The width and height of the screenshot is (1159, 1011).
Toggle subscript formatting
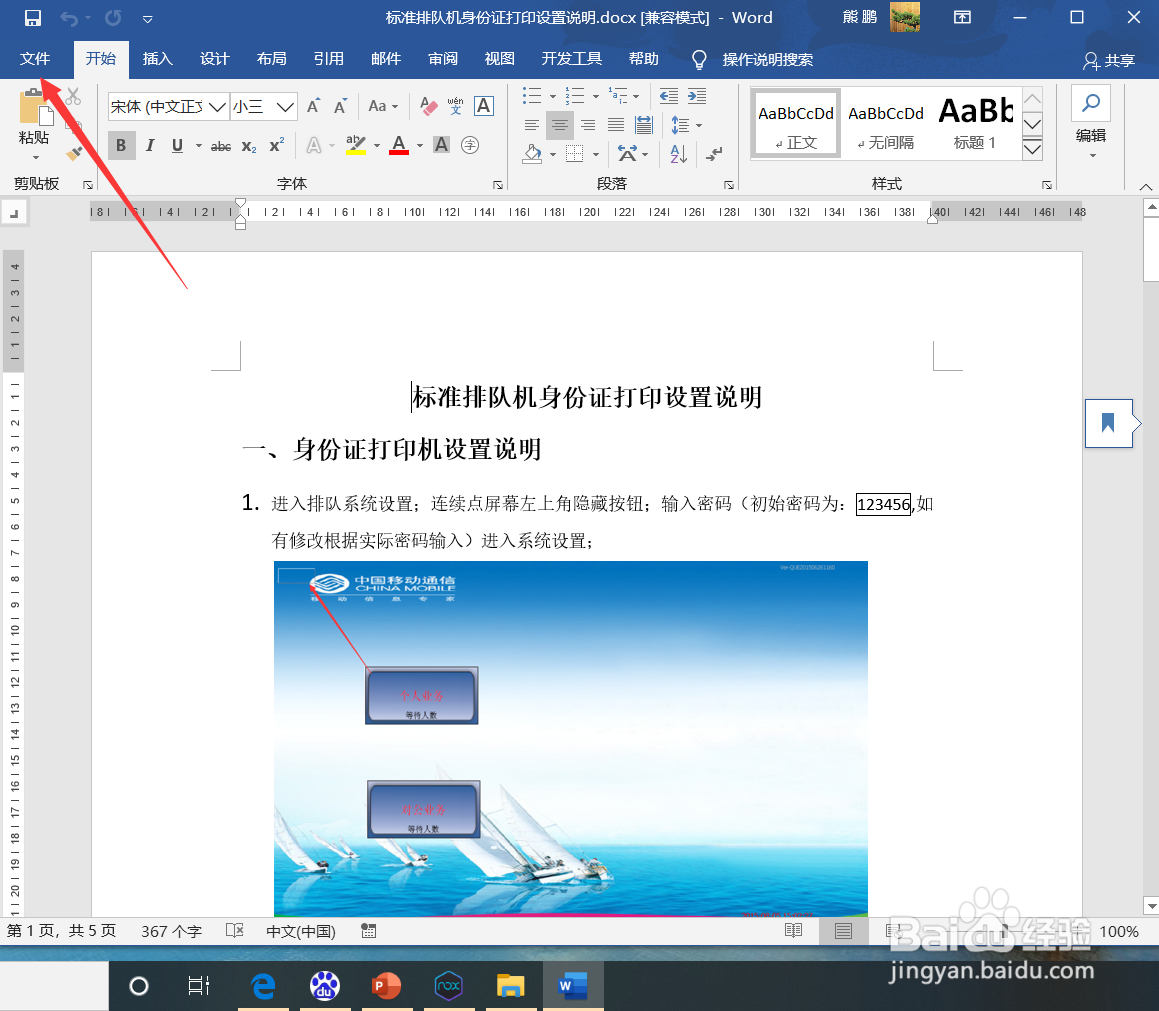pyautogui.click(x=249, y=146)
